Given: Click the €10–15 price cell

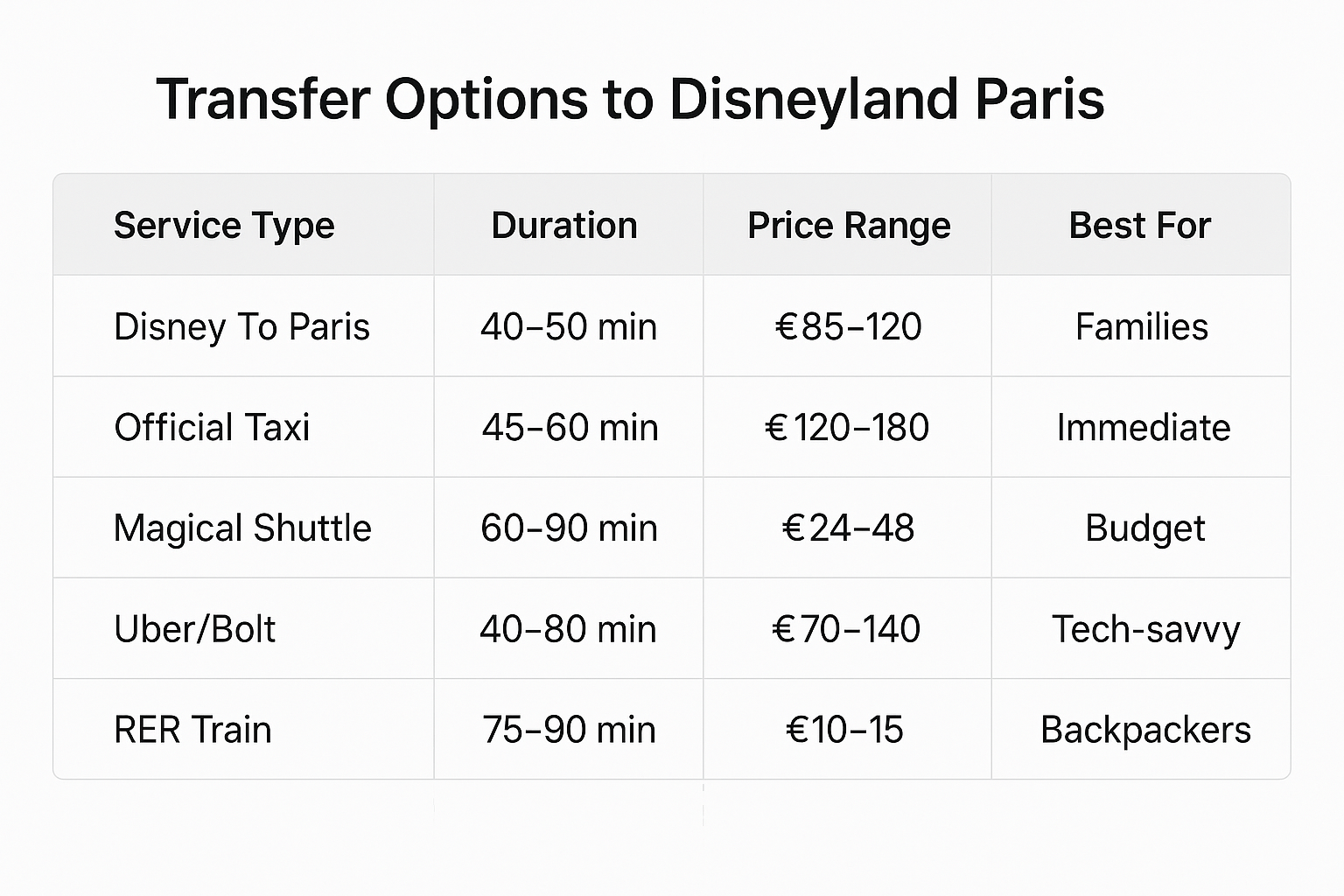Looking at the screenshot, I should coord(844,730).
